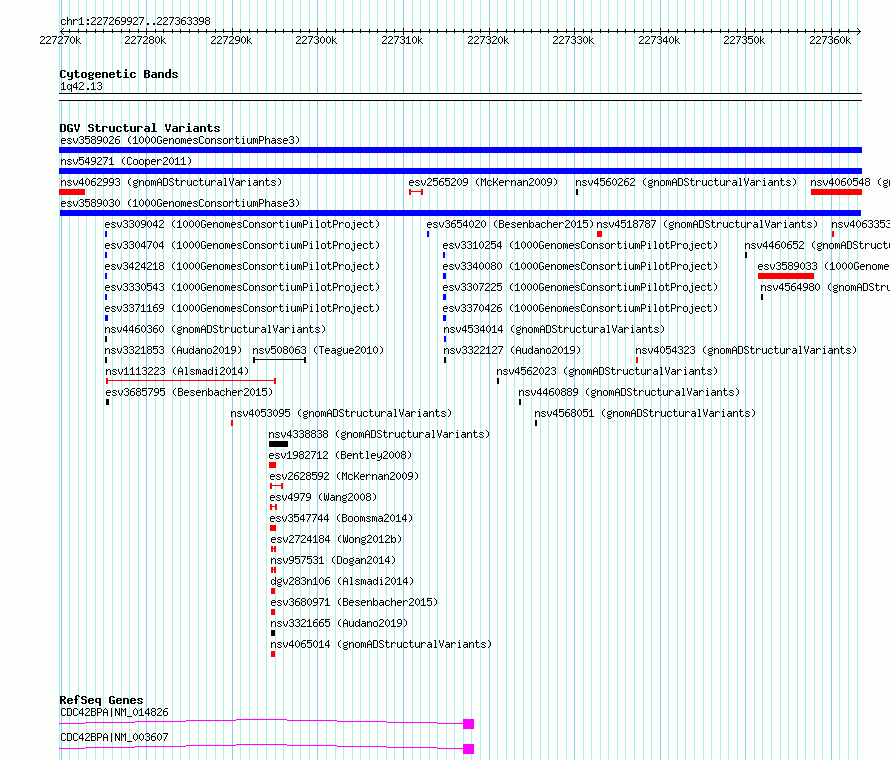Click nsv4460652 variant label
The height and width of the screenshot is (760, 890).
coord(817,245)
